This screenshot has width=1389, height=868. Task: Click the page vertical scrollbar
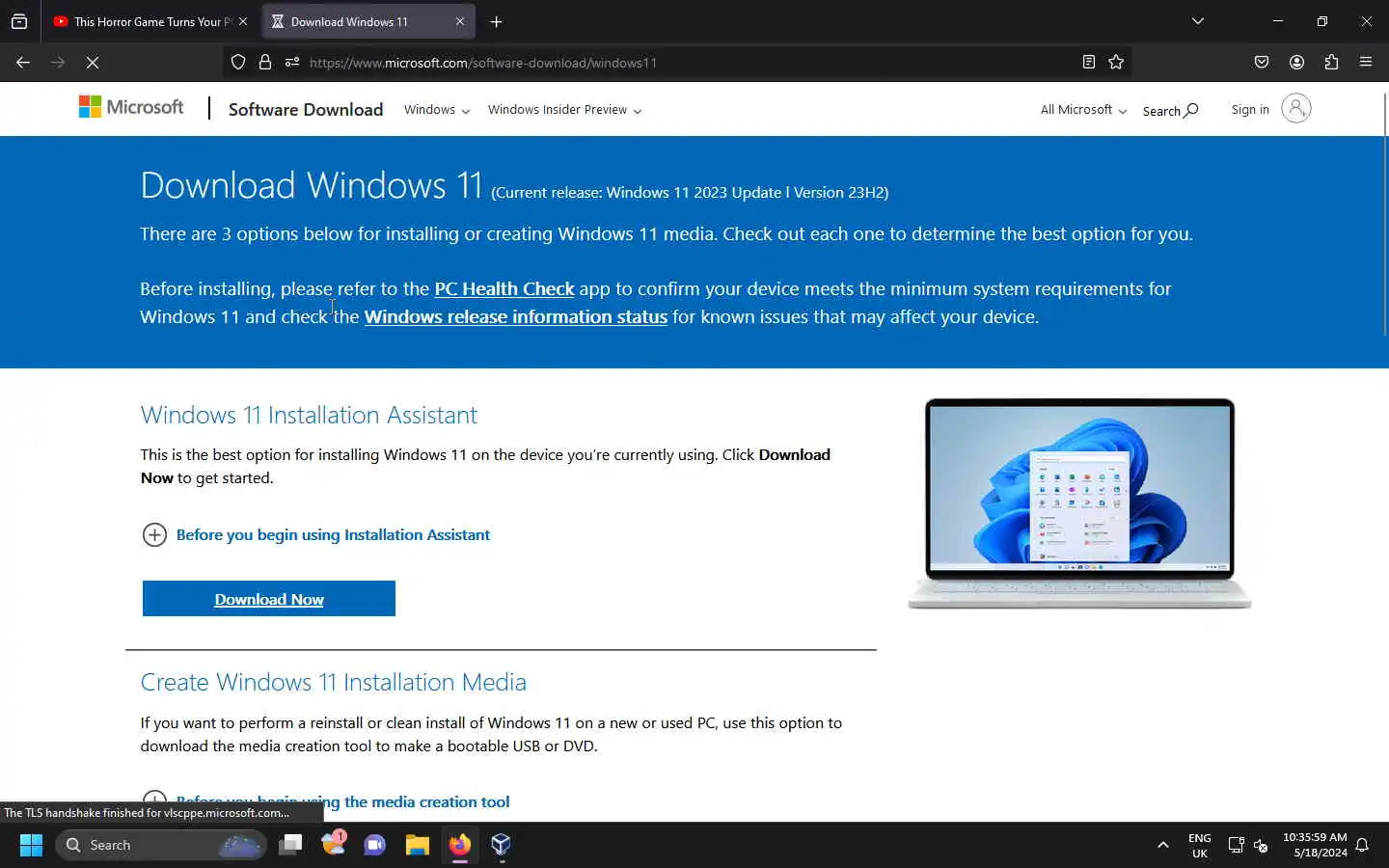click(x=1385, y=215)
